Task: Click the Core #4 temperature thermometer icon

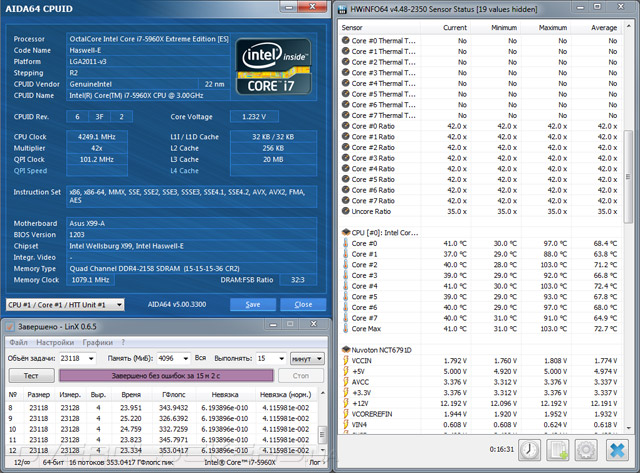Action: tap(346, 286)
